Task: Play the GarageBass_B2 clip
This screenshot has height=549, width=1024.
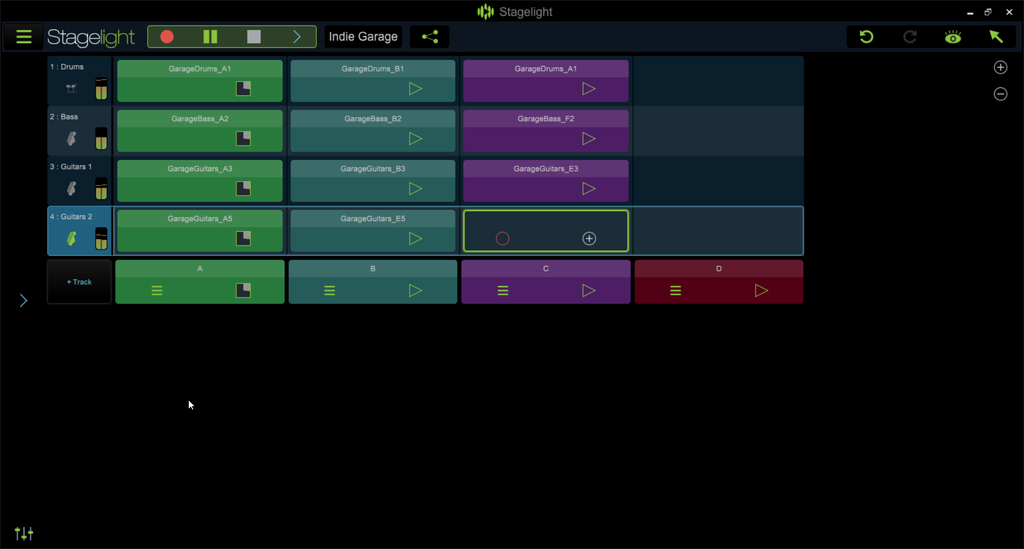Action: point(415,138)
